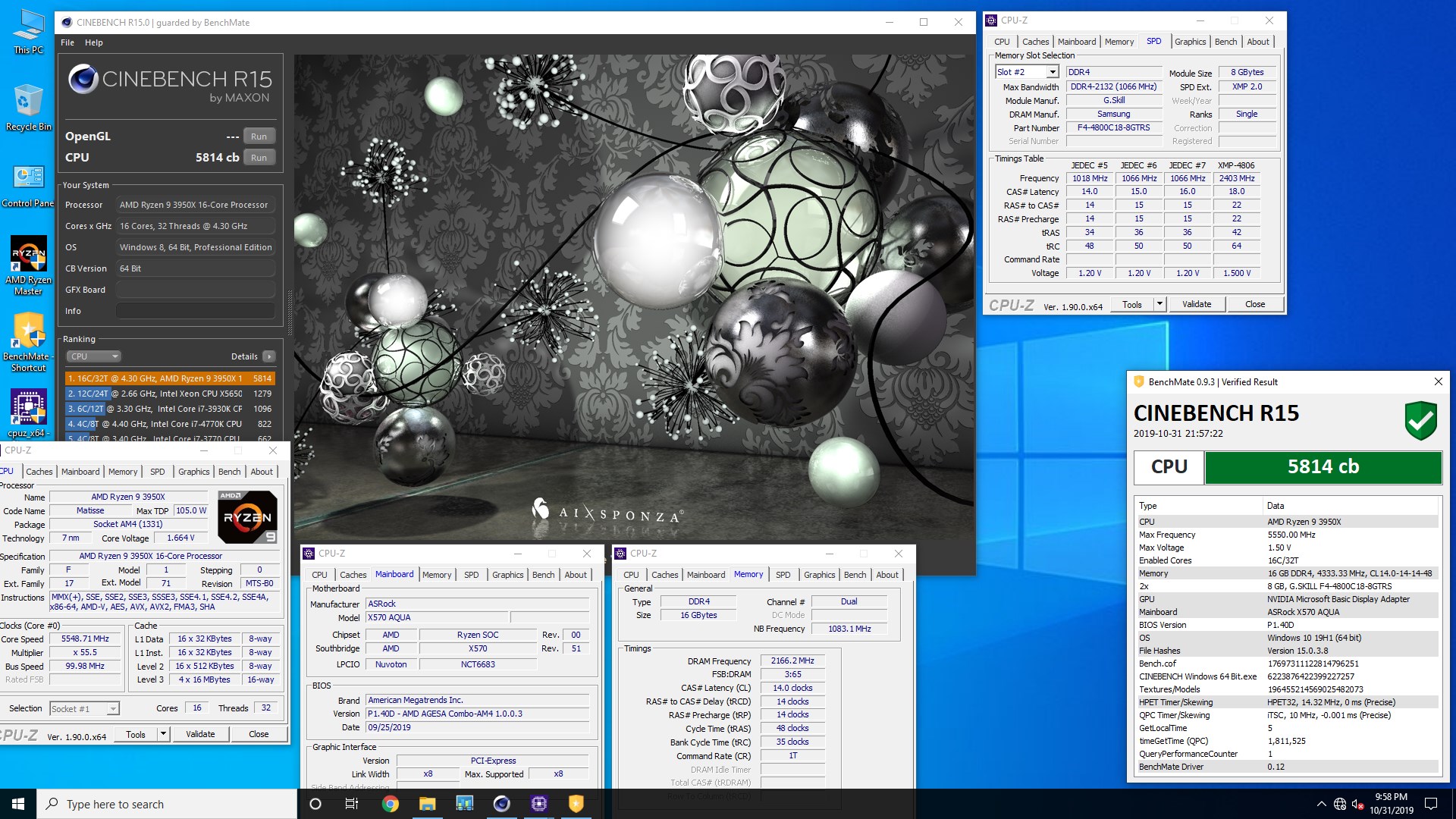Select ranking row Intel Xeon X5650
1456x819 pixels.
170,394
